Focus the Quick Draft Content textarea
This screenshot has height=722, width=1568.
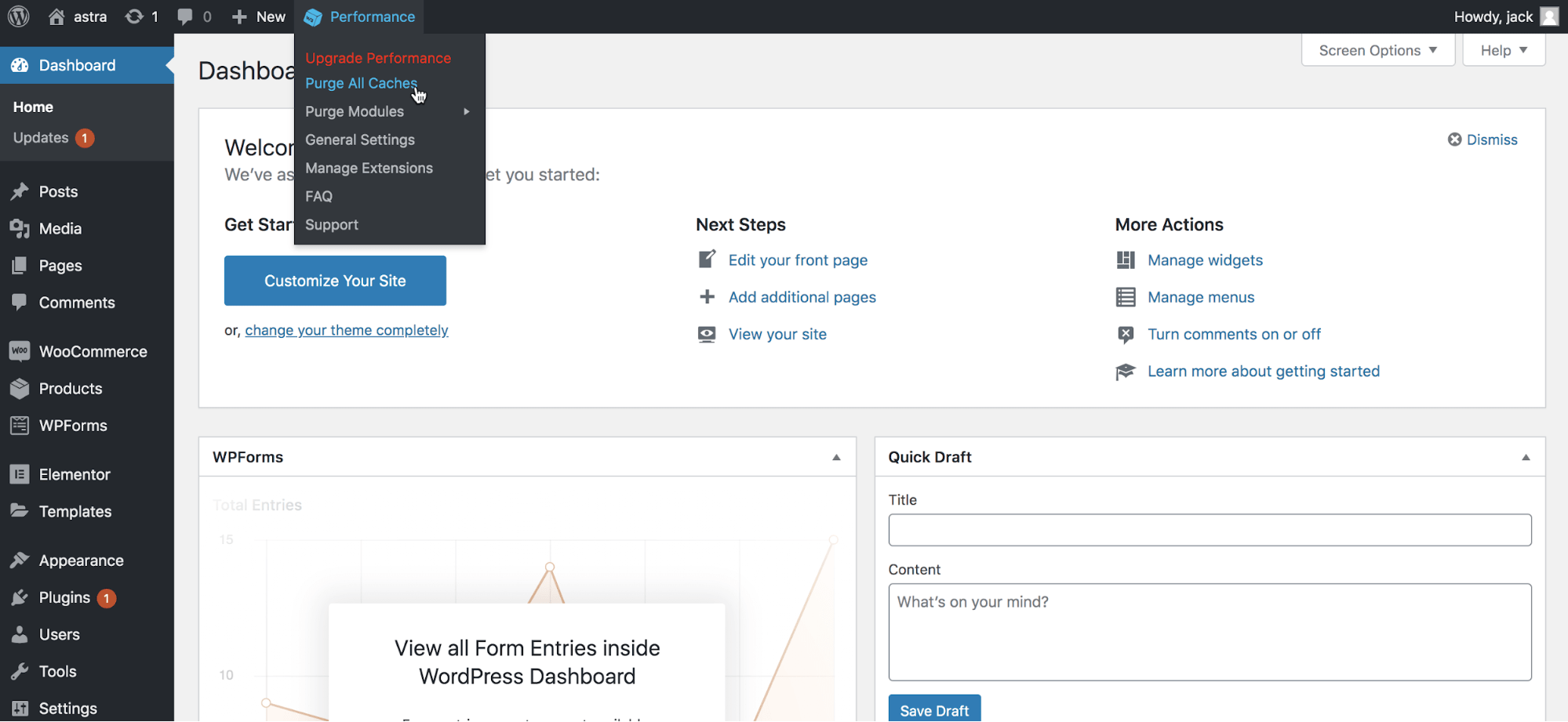point(1210,632)
